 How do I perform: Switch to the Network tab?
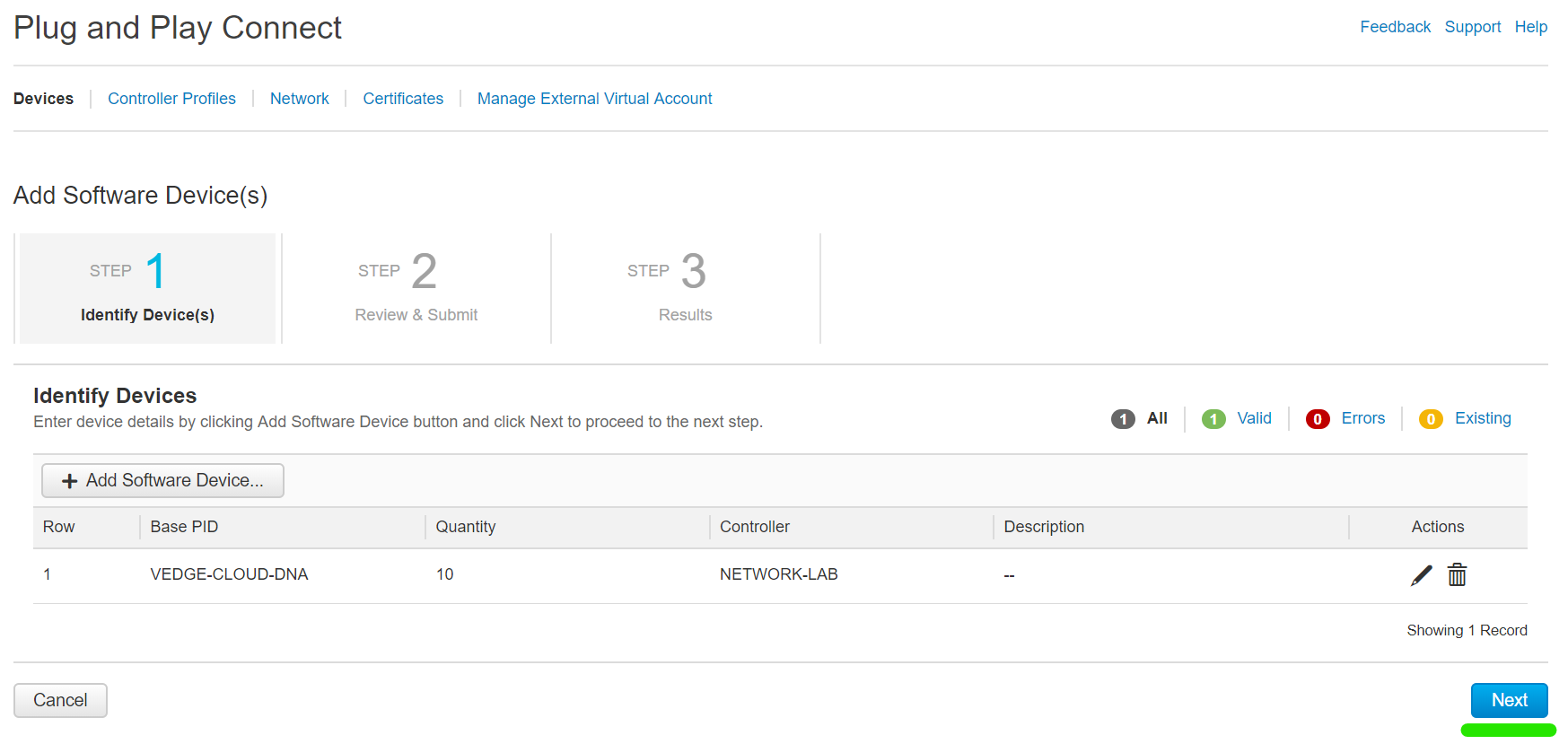coord(300,99)
